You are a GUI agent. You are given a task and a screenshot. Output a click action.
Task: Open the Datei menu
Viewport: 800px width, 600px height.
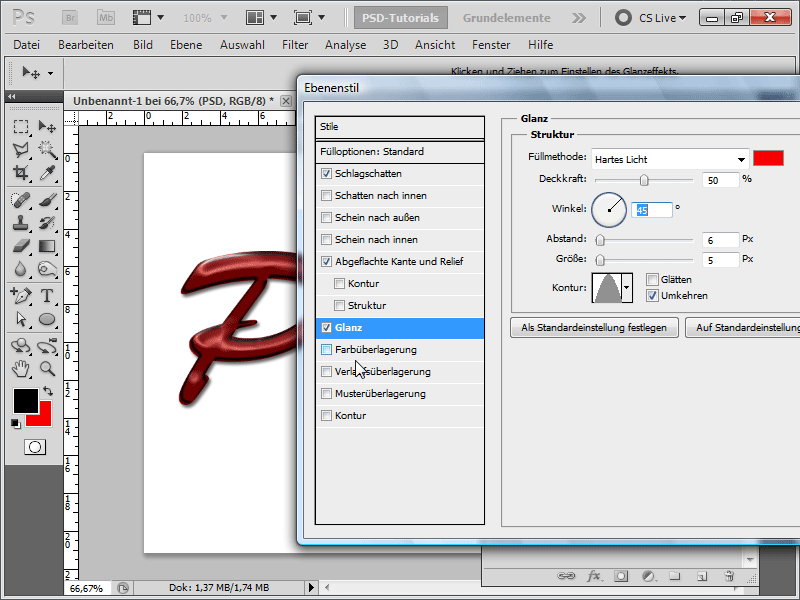click(27, 45)
